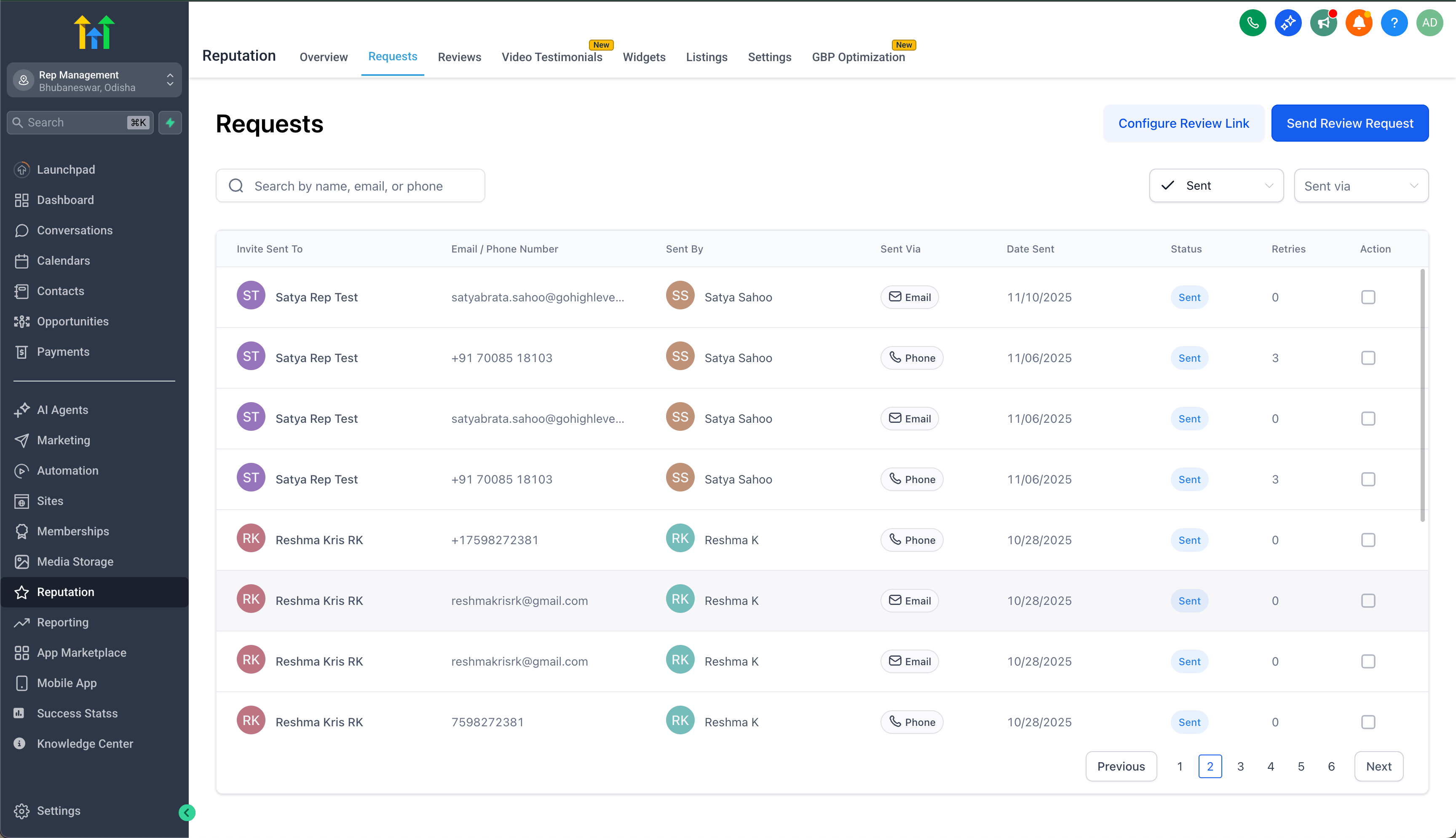Open the announcements megaphone icon
Screen dimensions: 1456x838
tap(1323, 23)
